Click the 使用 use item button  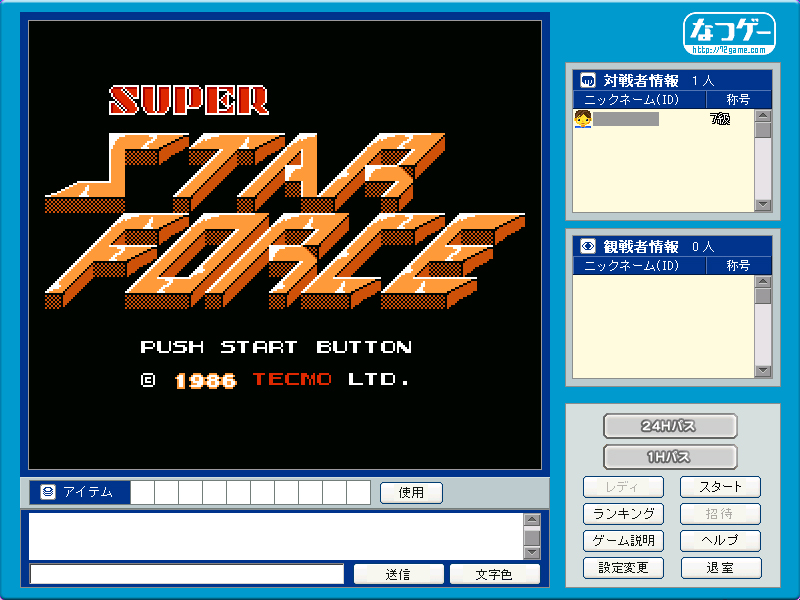pyautogui.click(x=411, y=493)
